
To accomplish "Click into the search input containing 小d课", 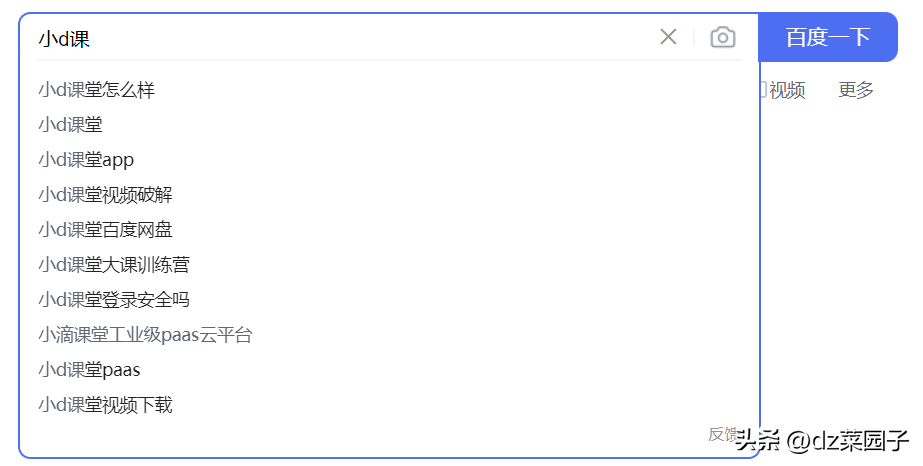I will coord(340,38).
